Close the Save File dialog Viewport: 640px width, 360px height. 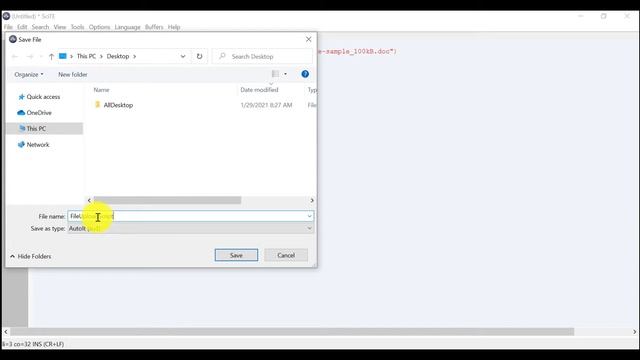pyautogui.click(x=309, y=39)
